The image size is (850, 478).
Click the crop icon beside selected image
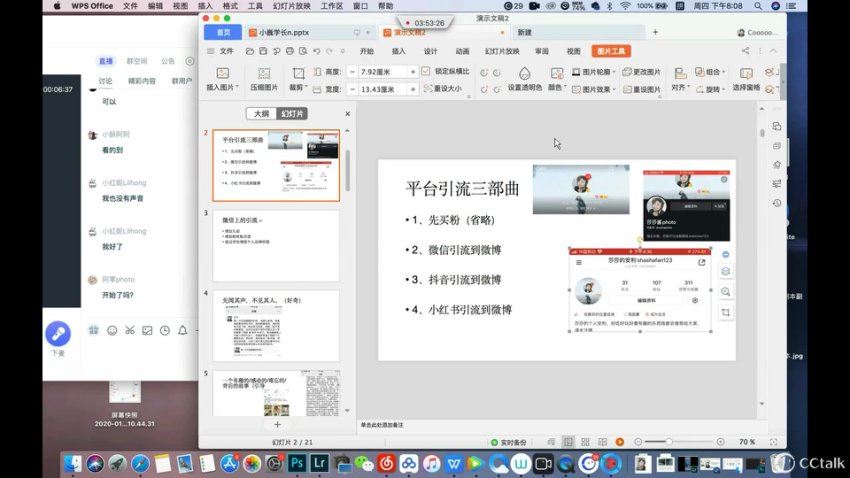click(x=726, y=312)
